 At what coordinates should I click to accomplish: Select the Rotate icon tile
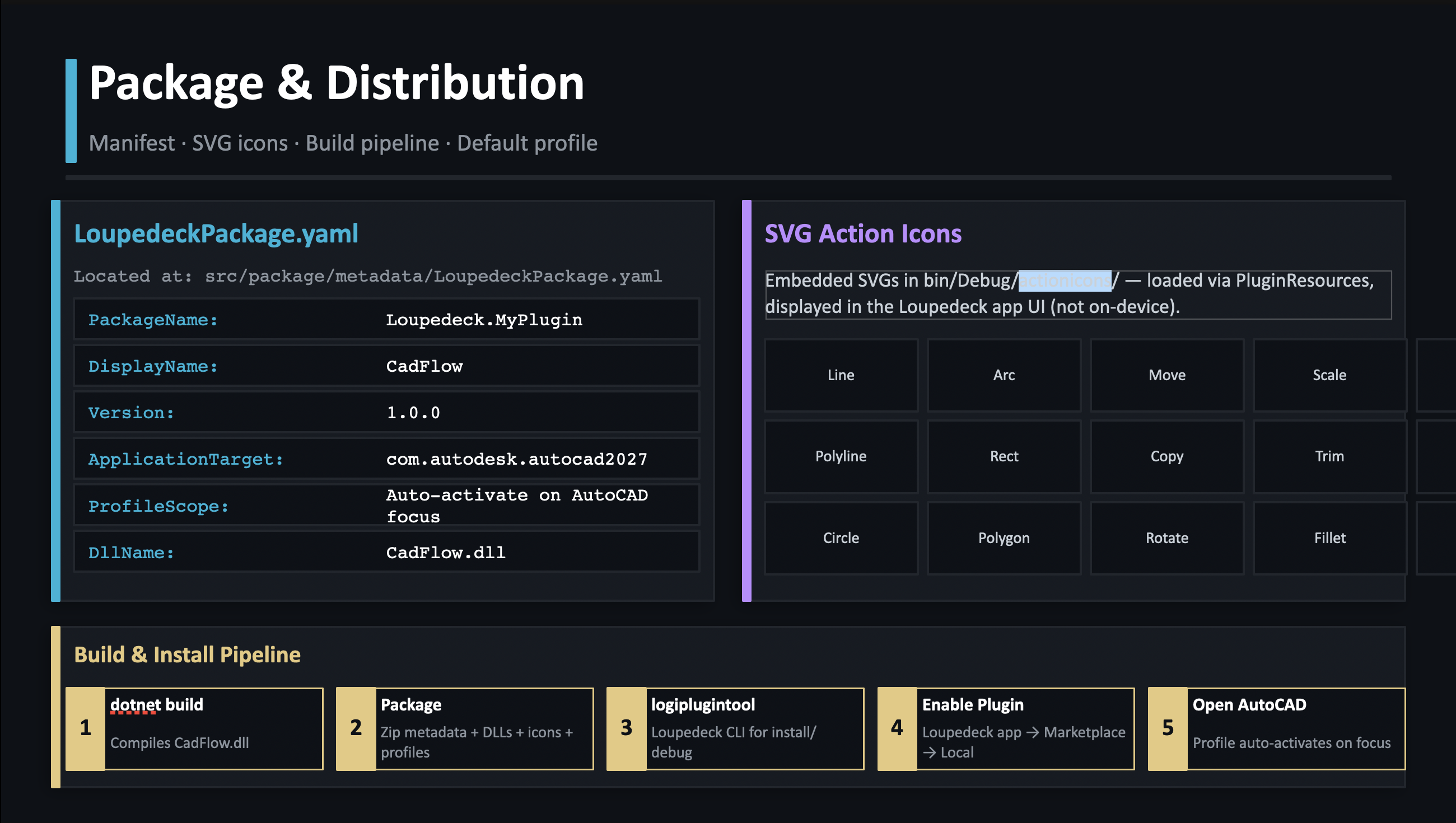click(x=1166, y=538)
